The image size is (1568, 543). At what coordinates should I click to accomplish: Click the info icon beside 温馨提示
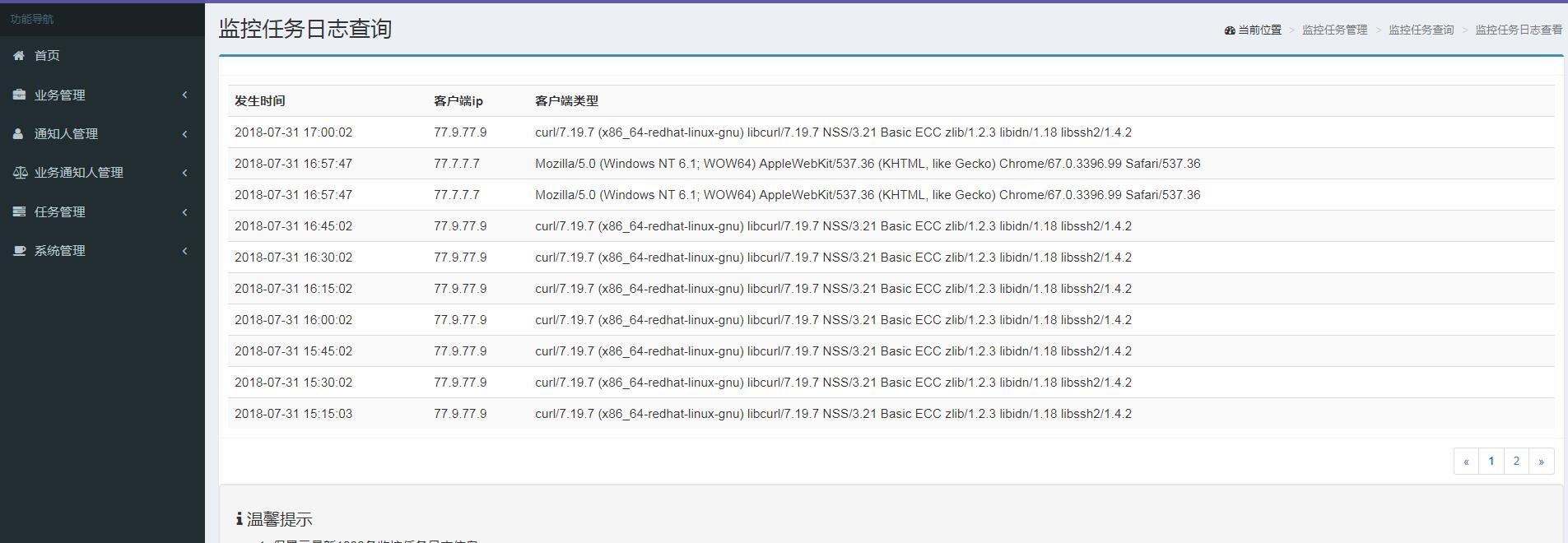[x=239, y=518]
